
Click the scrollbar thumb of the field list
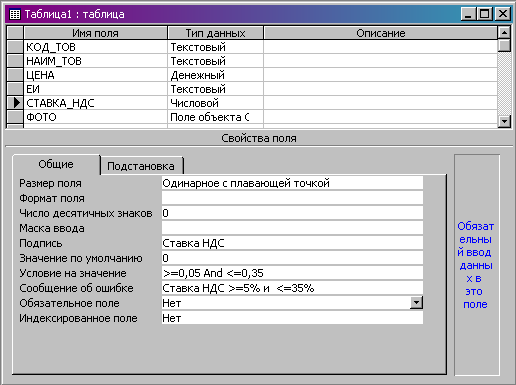(504, 45)
